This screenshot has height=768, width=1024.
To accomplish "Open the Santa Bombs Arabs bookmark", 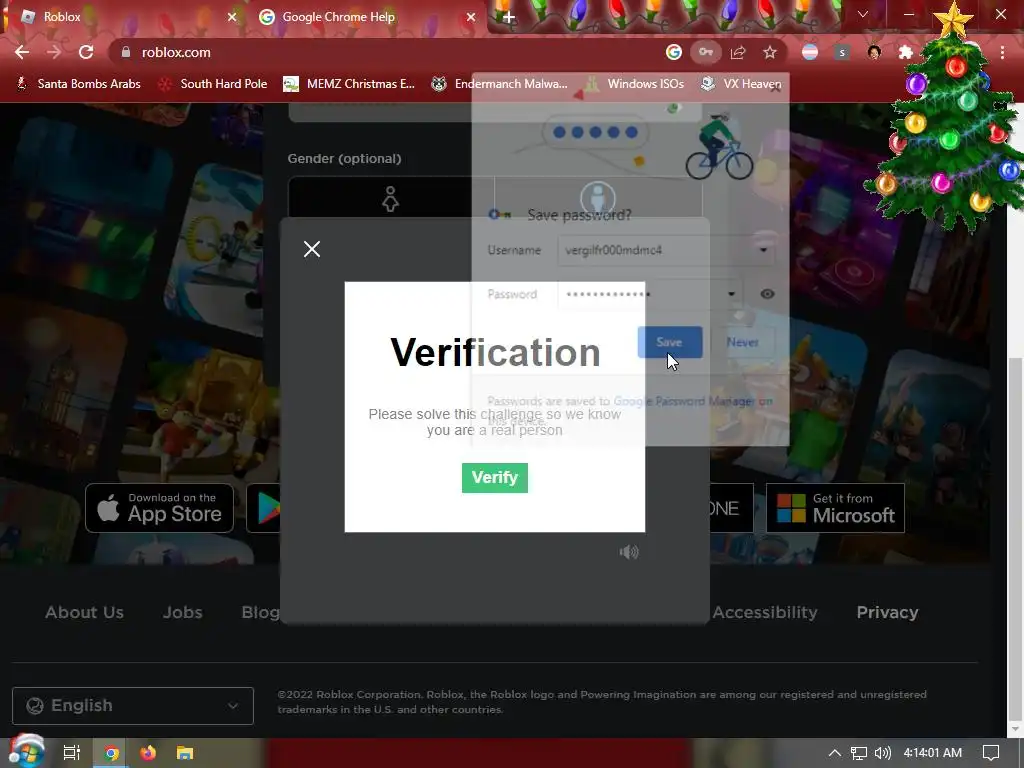I will [78, 84].
